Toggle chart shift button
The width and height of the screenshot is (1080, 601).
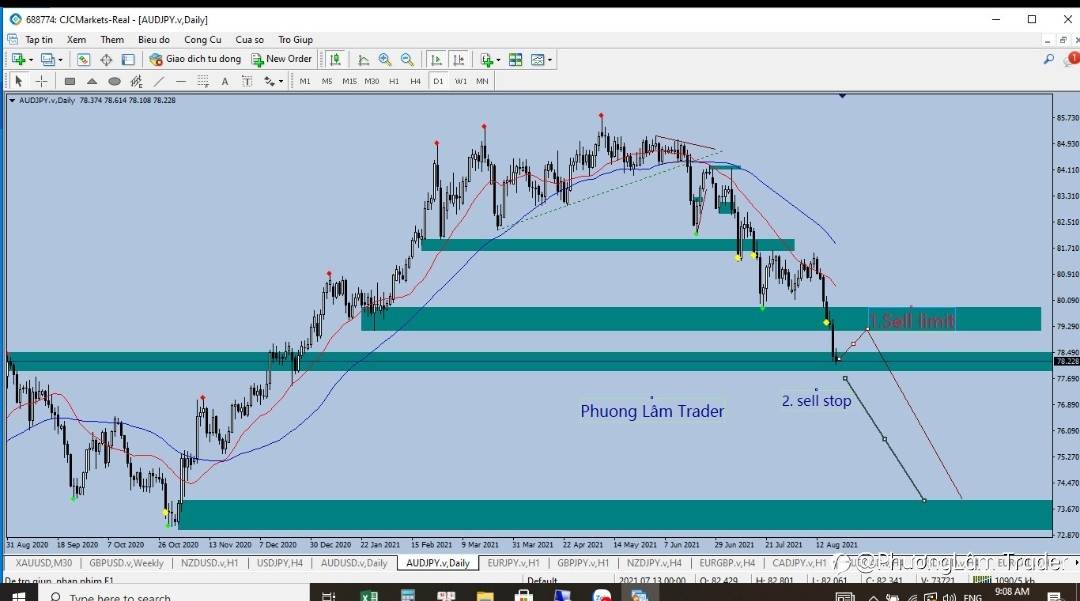(459, 60)
